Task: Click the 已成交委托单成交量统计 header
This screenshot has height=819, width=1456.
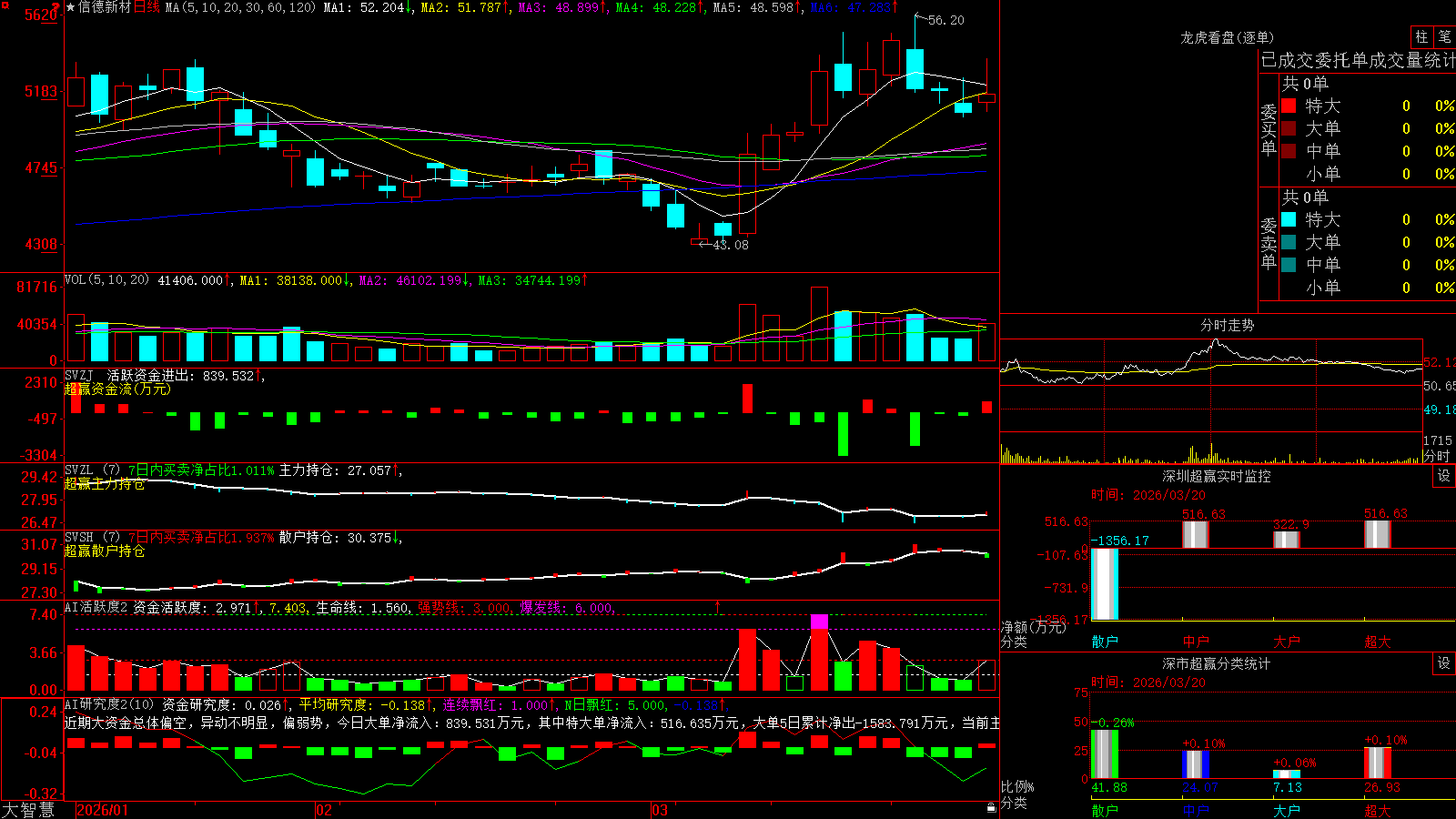Action: pos(1358,60)
